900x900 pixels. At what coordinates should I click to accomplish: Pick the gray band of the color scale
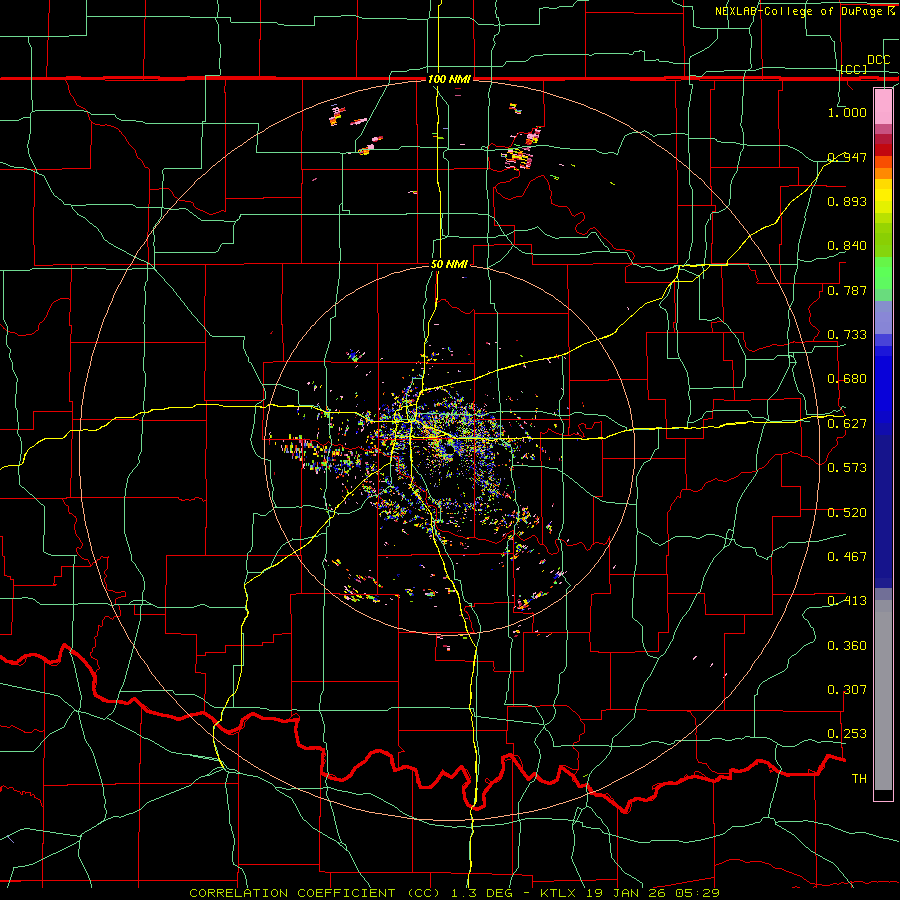pos(883,695)
